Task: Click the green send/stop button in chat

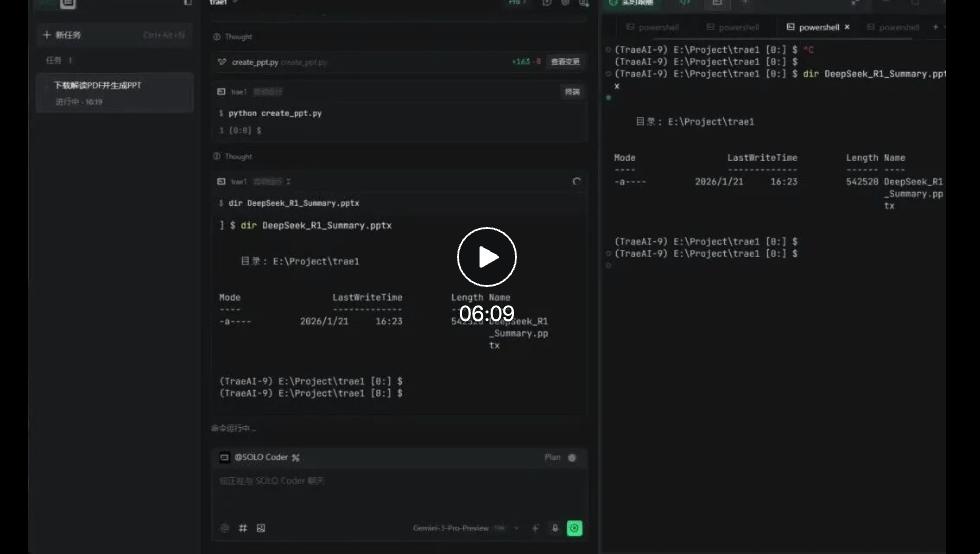Action: pyautogui.click(x=574, y=528)
